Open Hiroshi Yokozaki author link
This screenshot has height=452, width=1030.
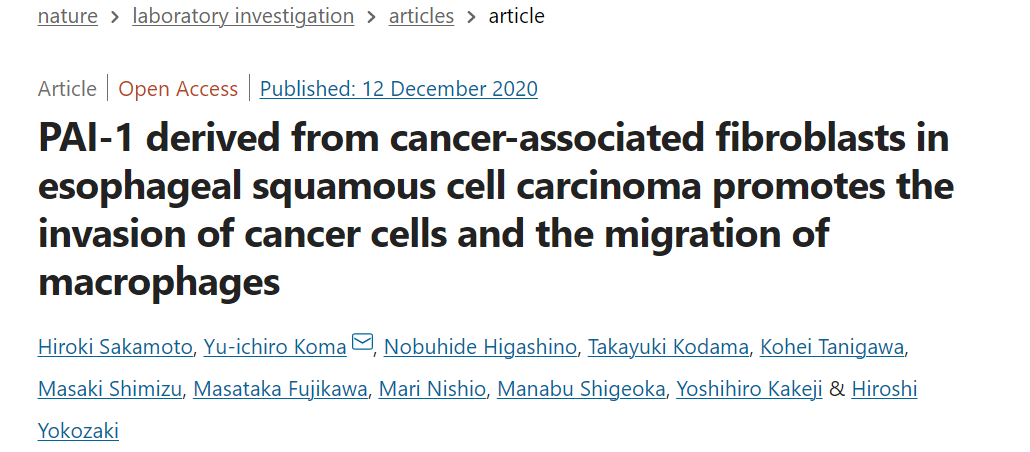coord(885,389)
